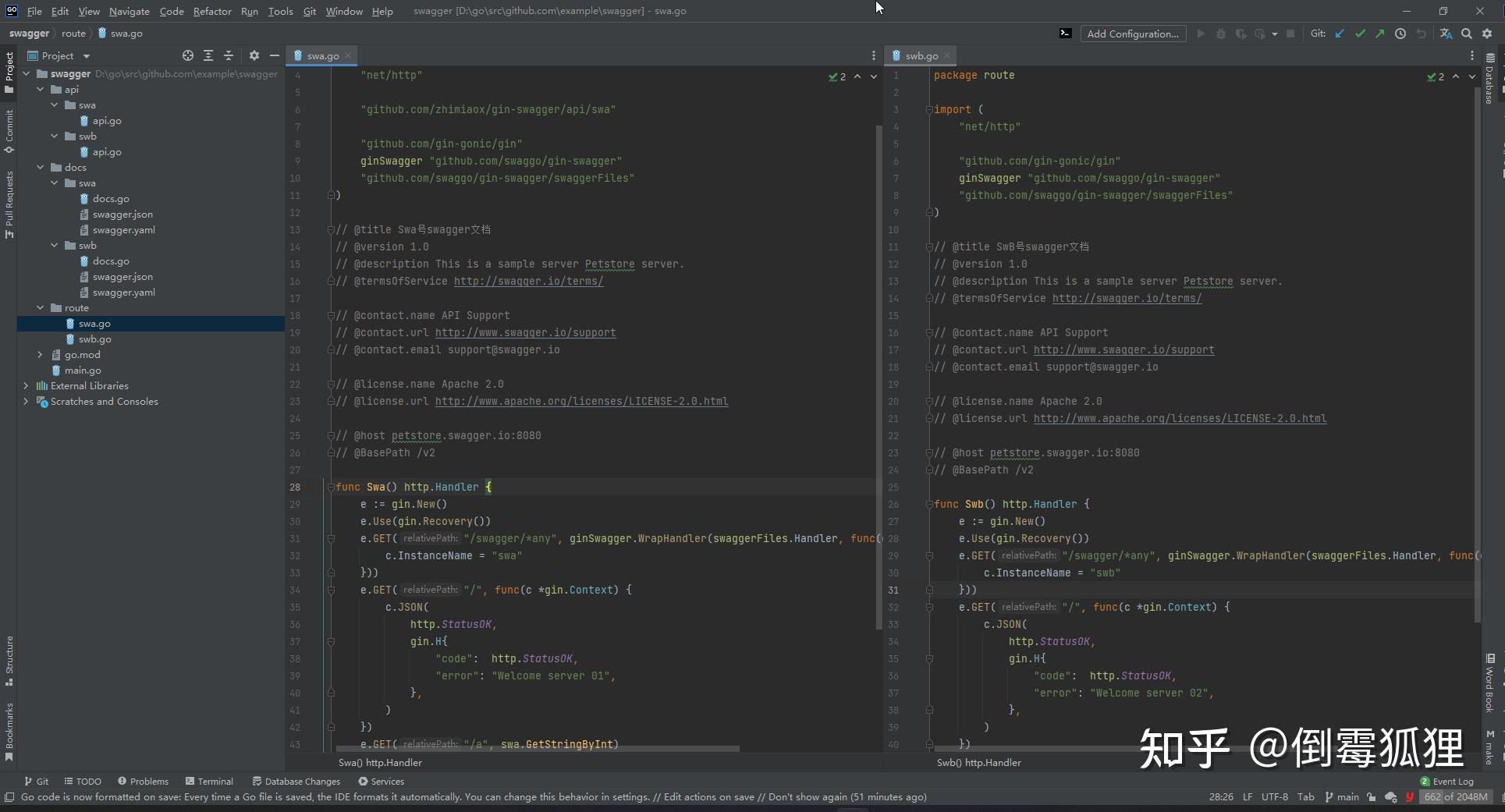The height and width of the screenshot is (812, 1505).
Task: Open the Terminal tool window button
Action: pyautogui.click(x=209, y=781)
